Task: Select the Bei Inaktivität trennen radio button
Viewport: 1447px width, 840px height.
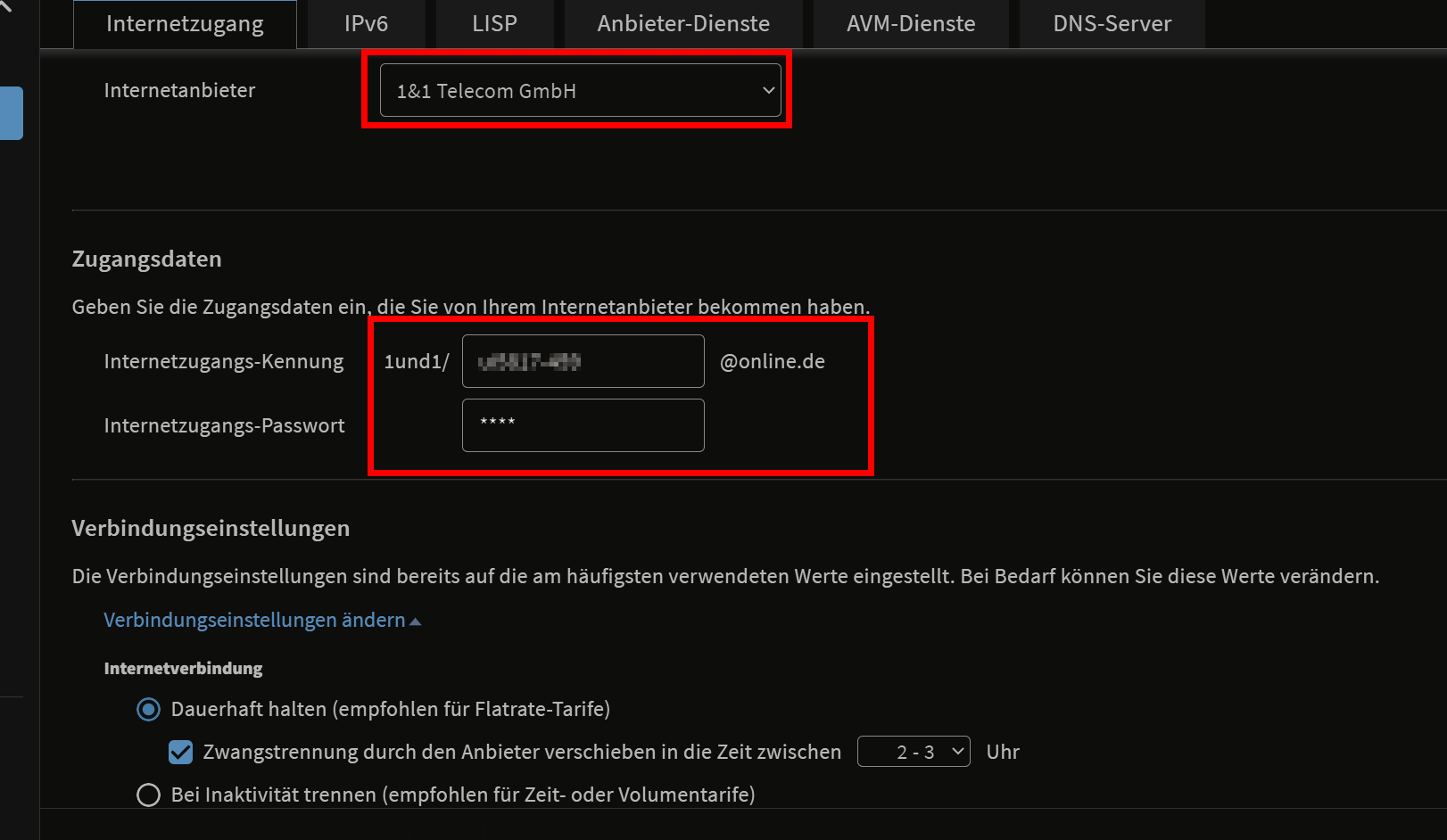Action: click(148, 795)
